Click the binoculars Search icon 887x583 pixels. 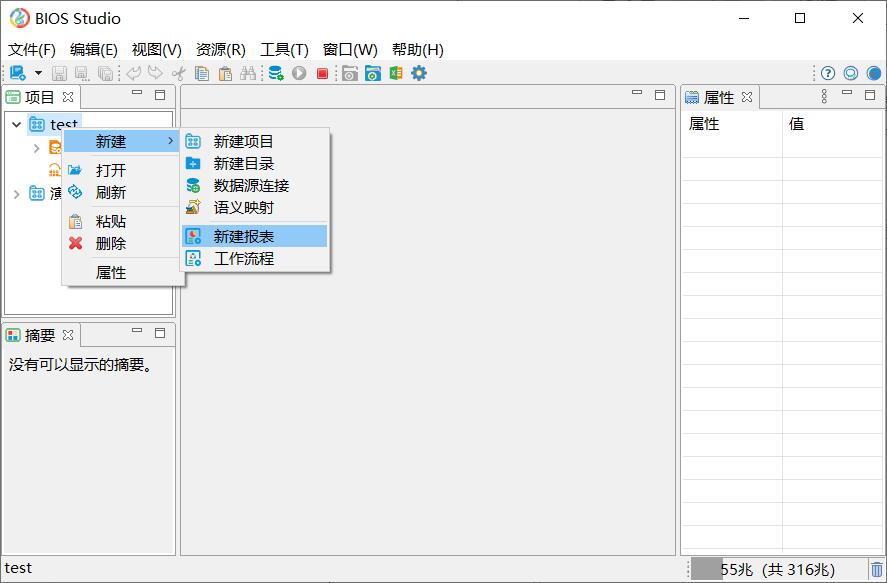pyautogui.click(x=248, y=74)
